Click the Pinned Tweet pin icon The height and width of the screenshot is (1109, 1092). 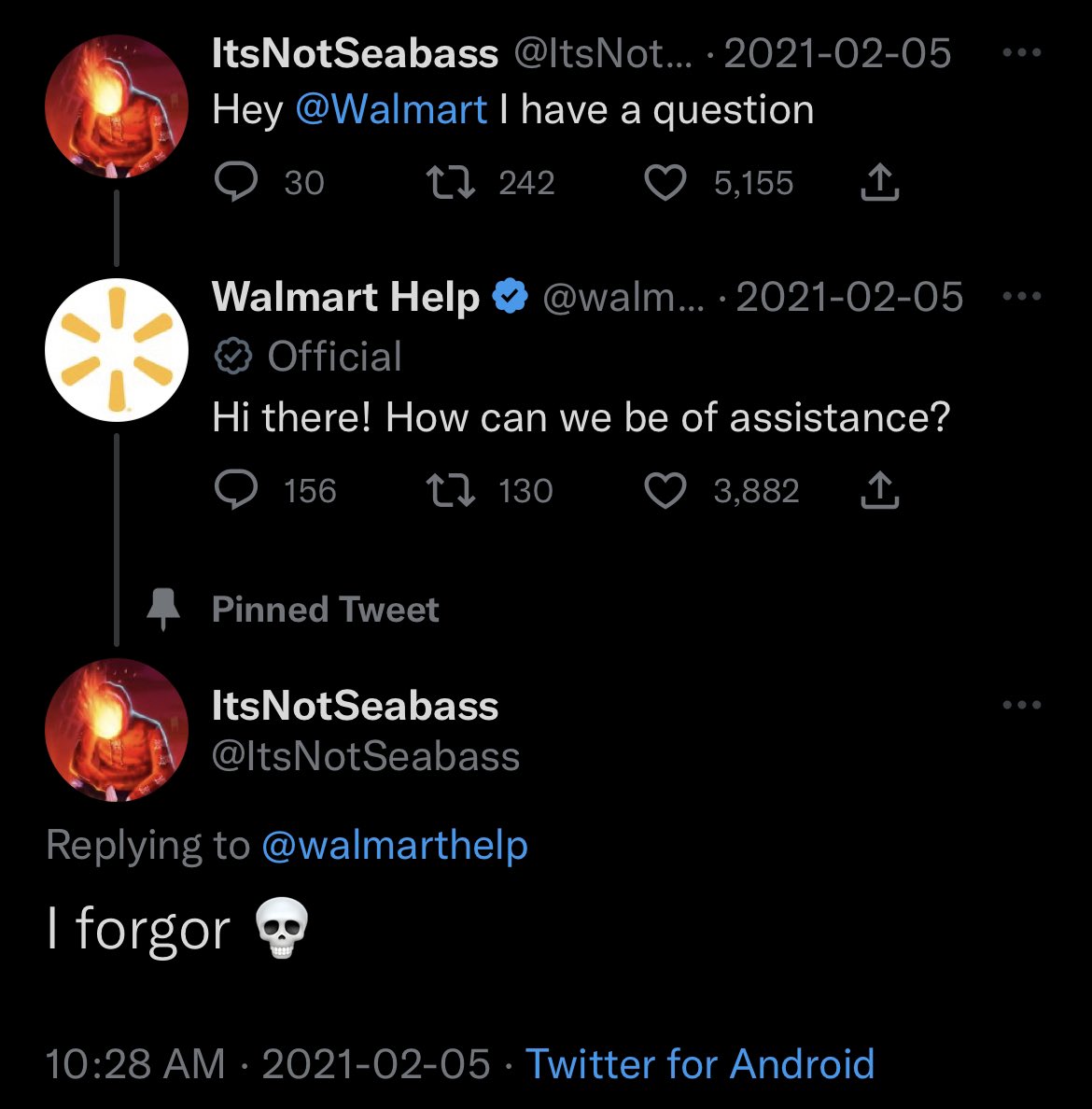(x=164, y=611)
